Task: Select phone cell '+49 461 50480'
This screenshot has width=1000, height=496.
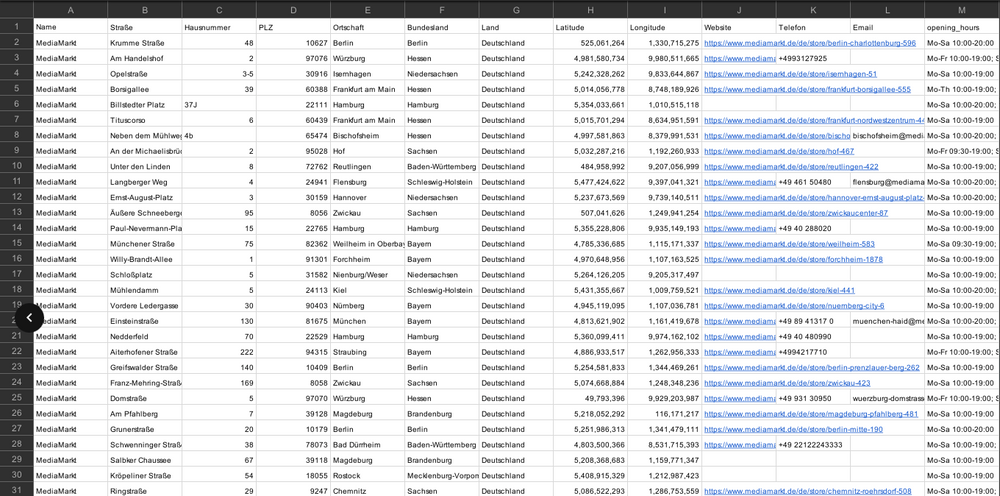Action: (813, 182)
